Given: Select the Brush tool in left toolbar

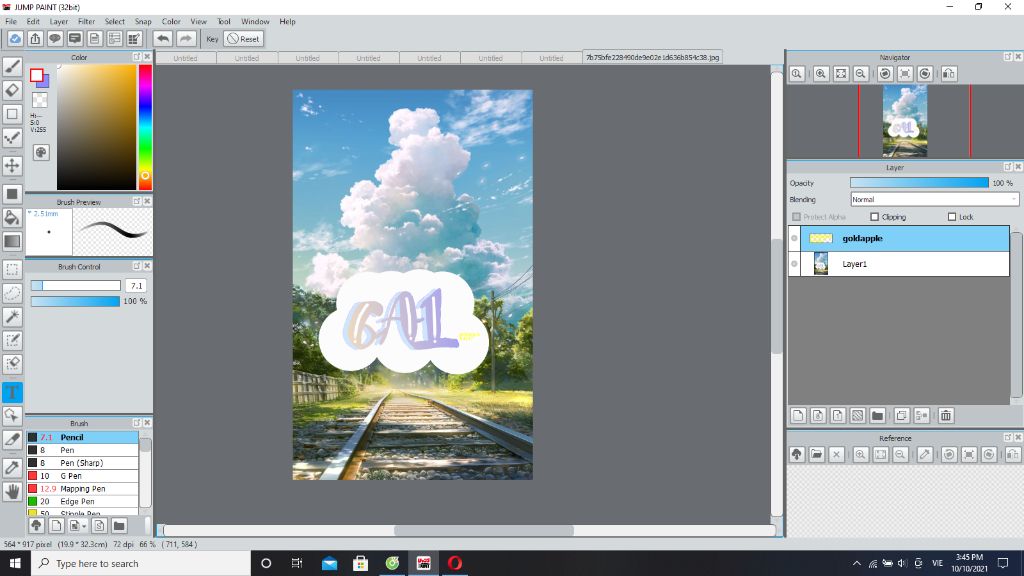Looking at the screenshot, I should [12, 67].
